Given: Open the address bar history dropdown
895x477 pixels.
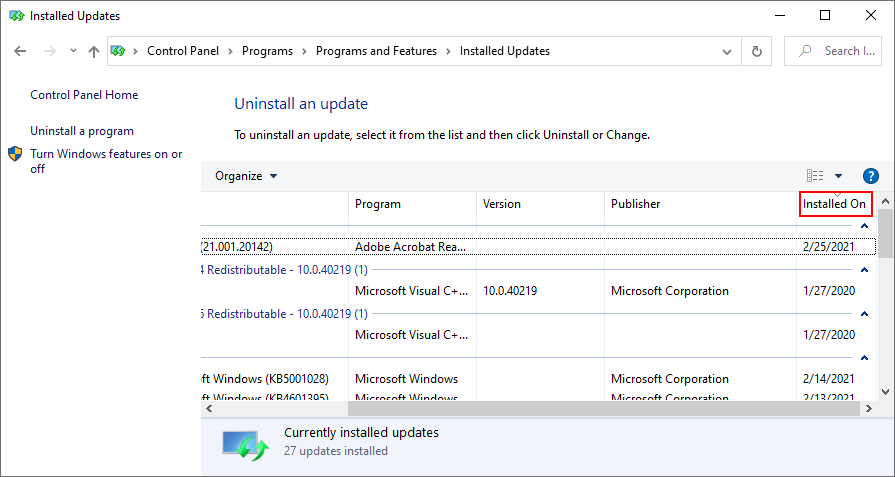Looking at the screenshot, I should coord(730,51).
